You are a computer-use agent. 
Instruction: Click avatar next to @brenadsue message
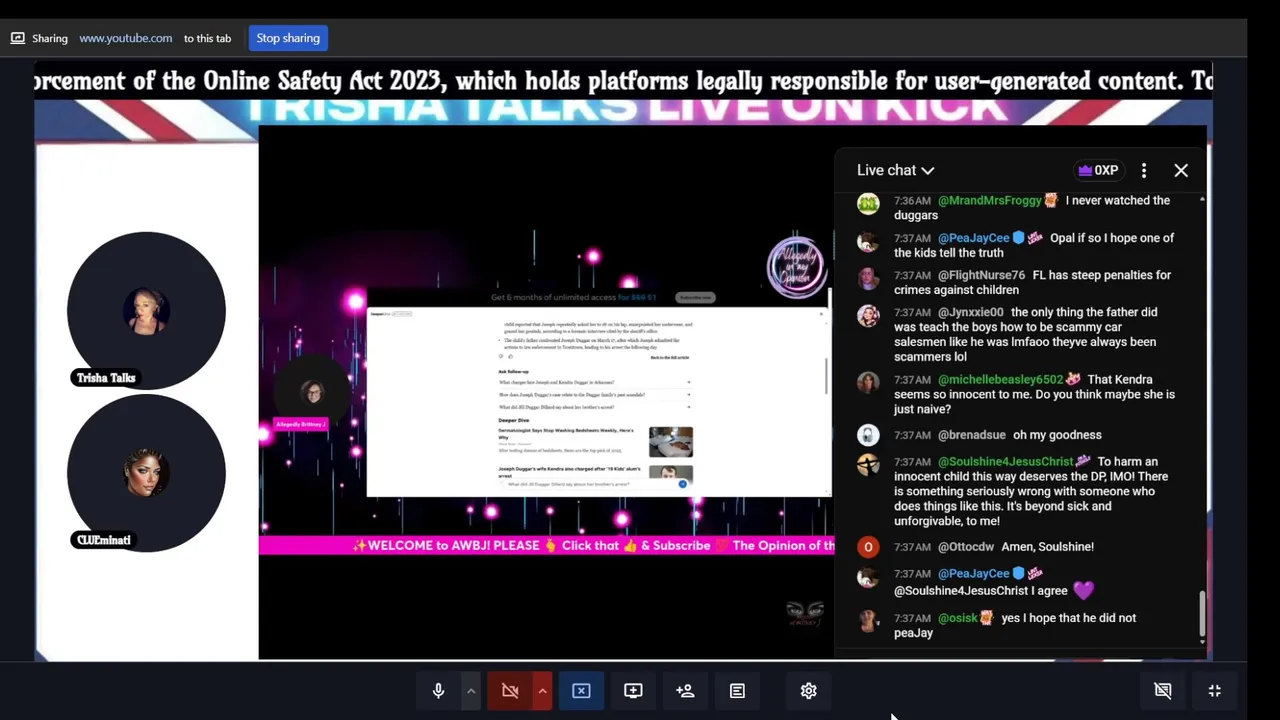click(x=868, y=435)
